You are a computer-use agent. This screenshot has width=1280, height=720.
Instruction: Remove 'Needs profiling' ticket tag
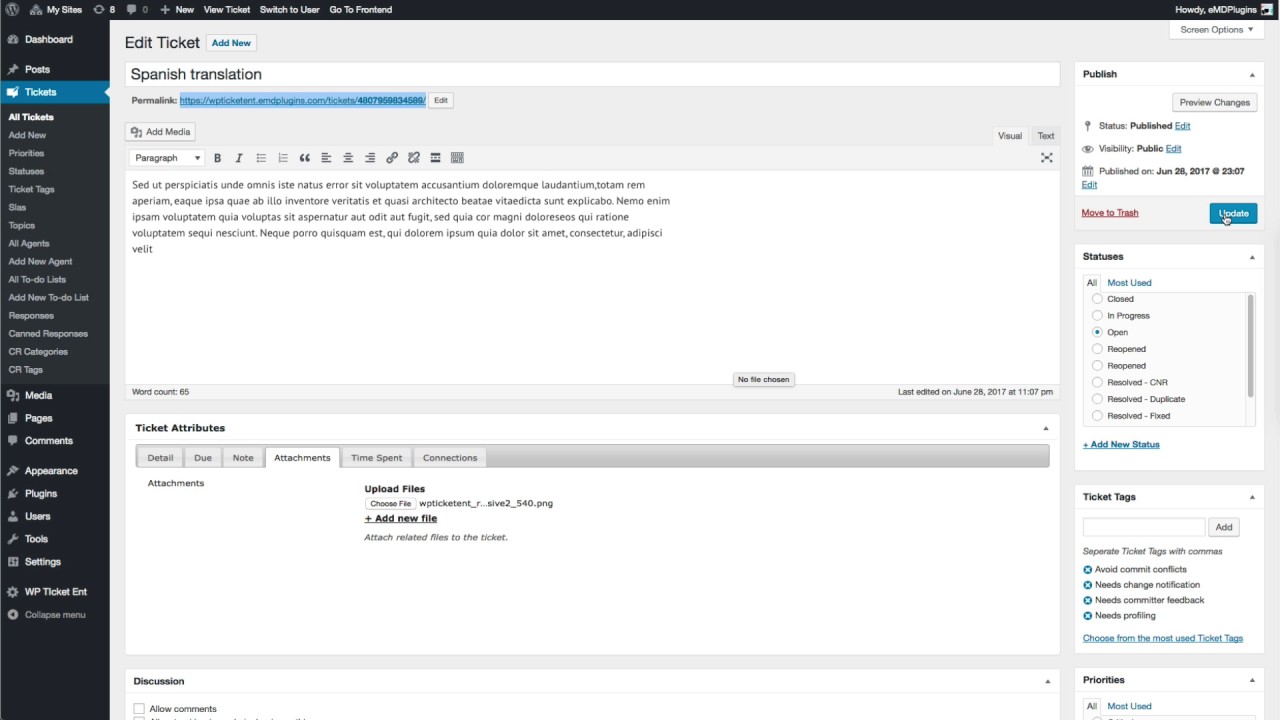pyautogui.click(x=1088, y=616)
